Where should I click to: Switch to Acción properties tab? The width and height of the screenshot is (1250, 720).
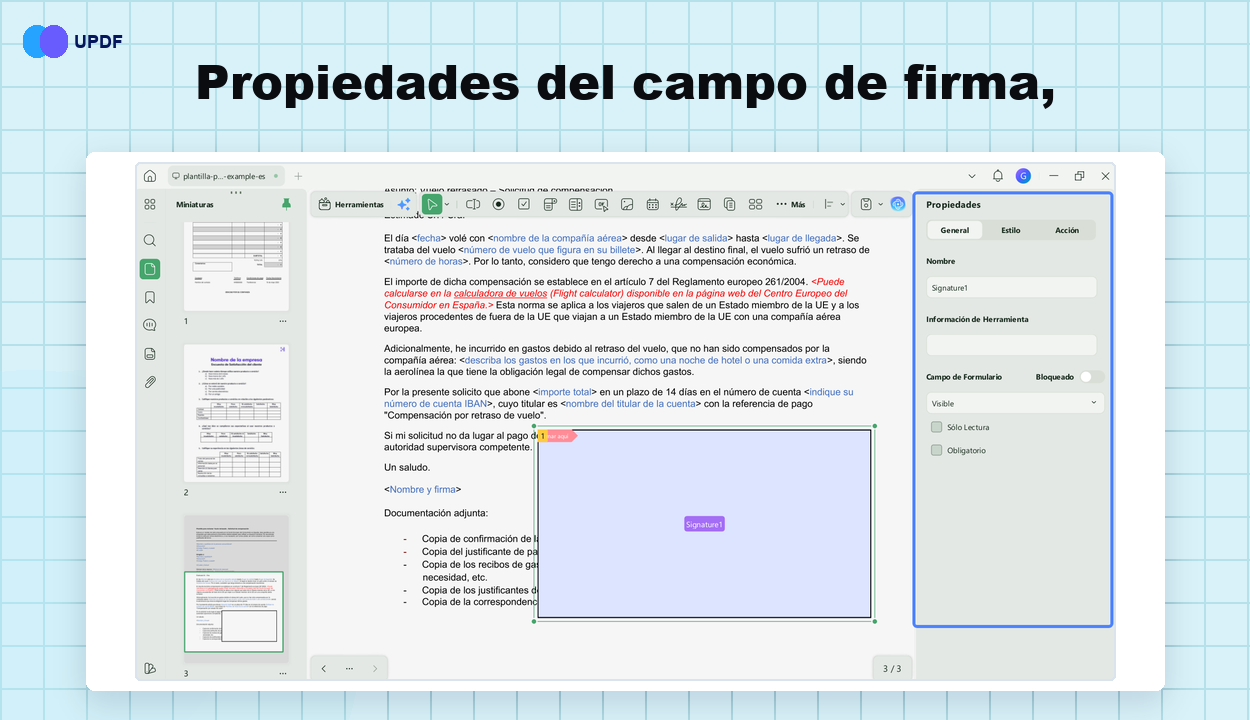[1067, 230]
